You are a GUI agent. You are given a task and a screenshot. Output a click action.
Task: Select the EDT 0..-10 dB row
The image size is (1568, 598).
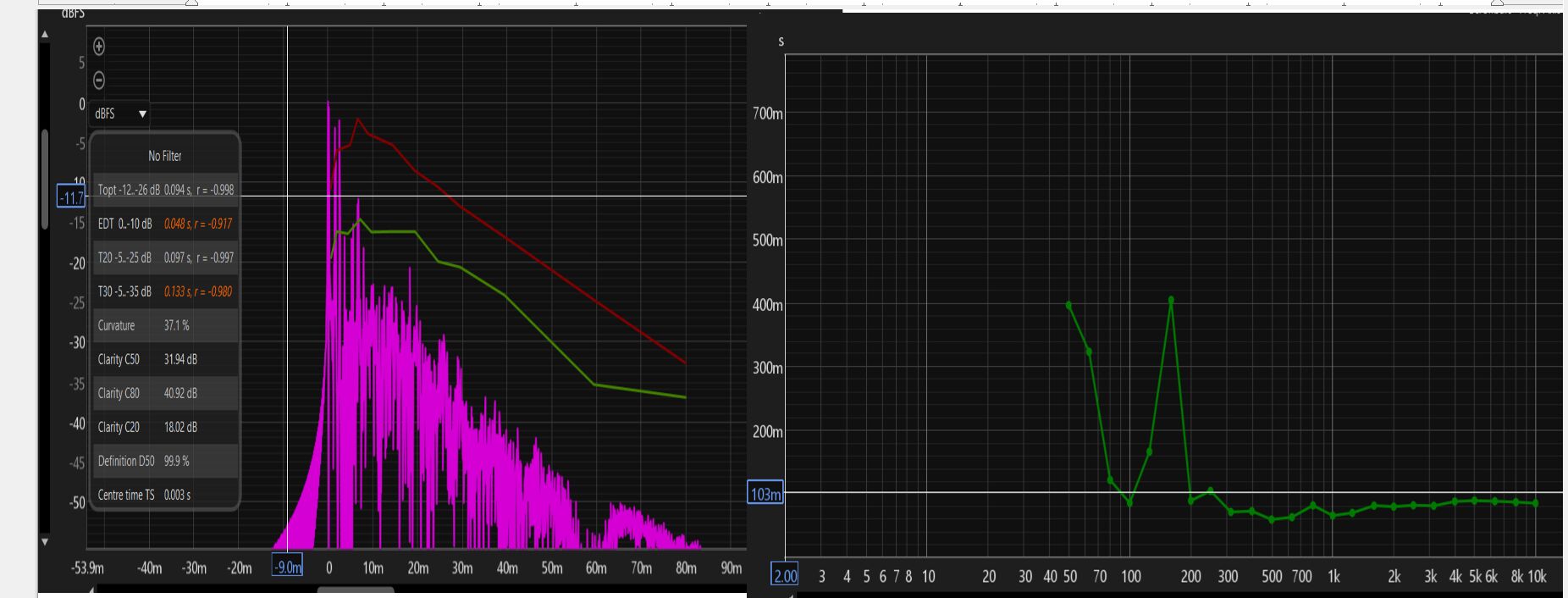pyautogui.click(x=165, y=224)
